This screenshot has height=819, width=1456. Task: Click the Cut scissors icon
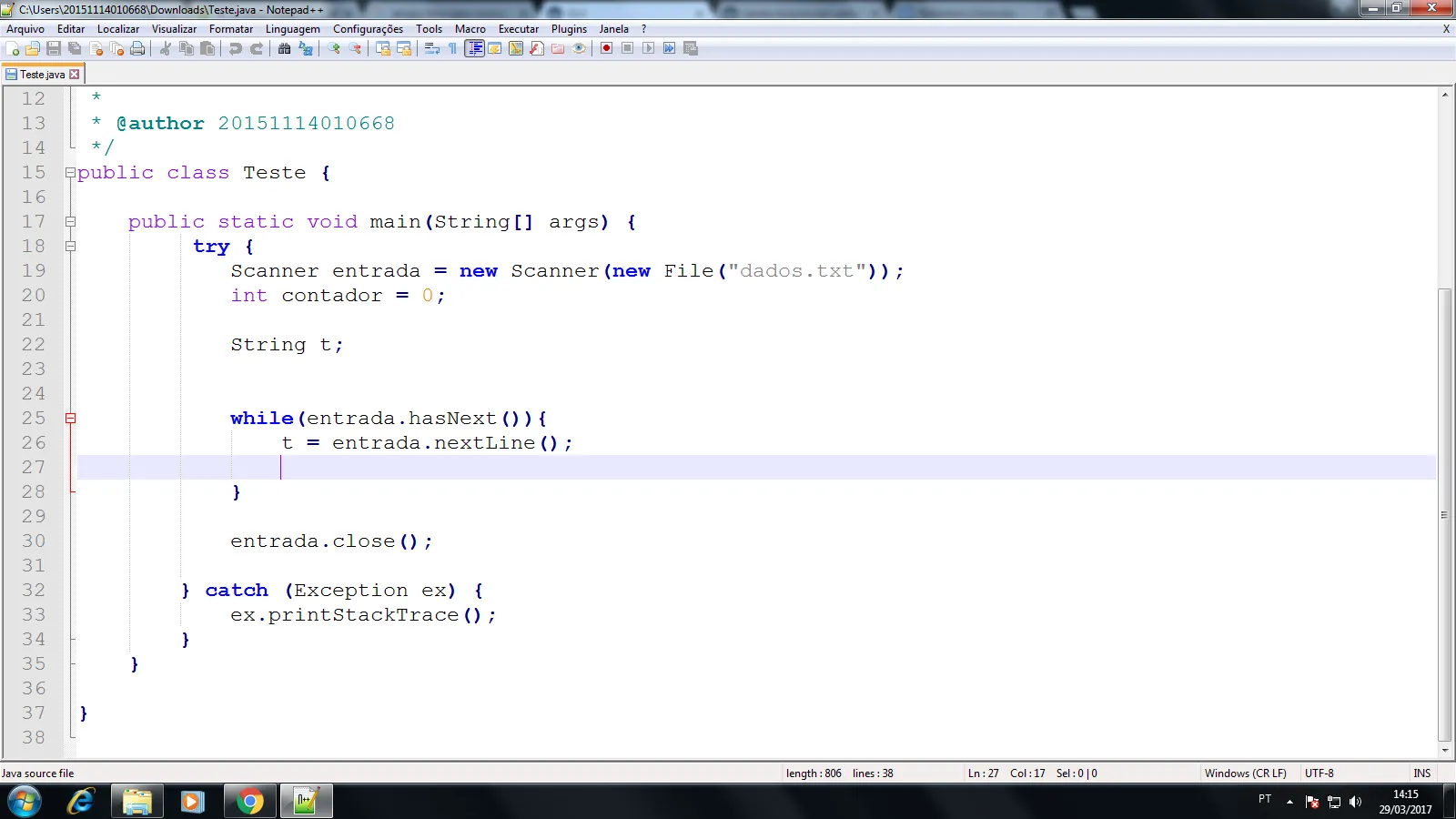[x=166, y=48]
